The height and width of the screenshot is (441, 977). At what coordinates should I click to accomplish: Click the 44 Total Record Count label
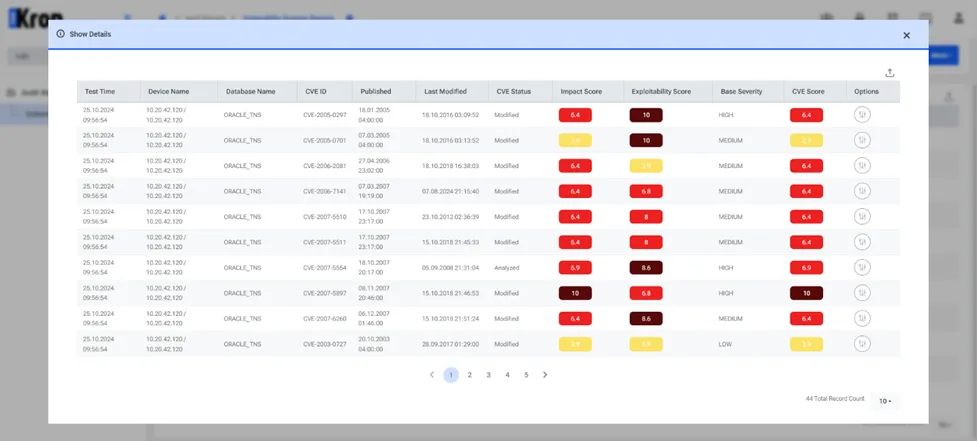[x=835, y=399]
